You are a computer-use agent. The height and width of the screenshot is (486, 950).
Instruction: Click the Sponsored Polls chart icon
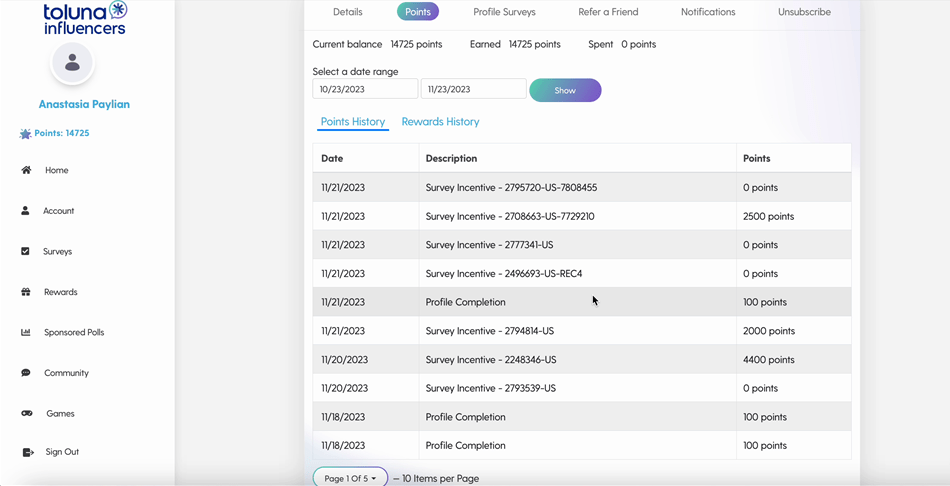click(26, 332)
